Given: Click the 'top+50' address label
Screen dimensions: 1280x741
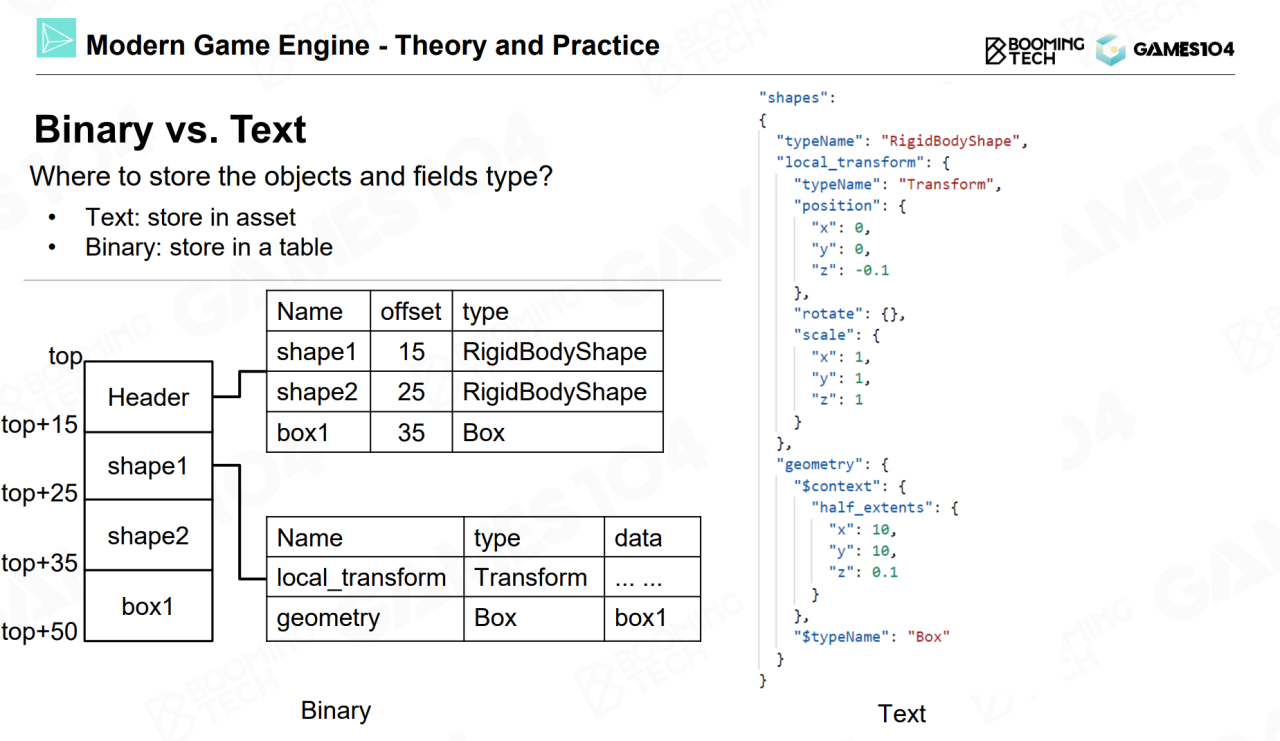Looking at the screenshot, I should (40, 631).
